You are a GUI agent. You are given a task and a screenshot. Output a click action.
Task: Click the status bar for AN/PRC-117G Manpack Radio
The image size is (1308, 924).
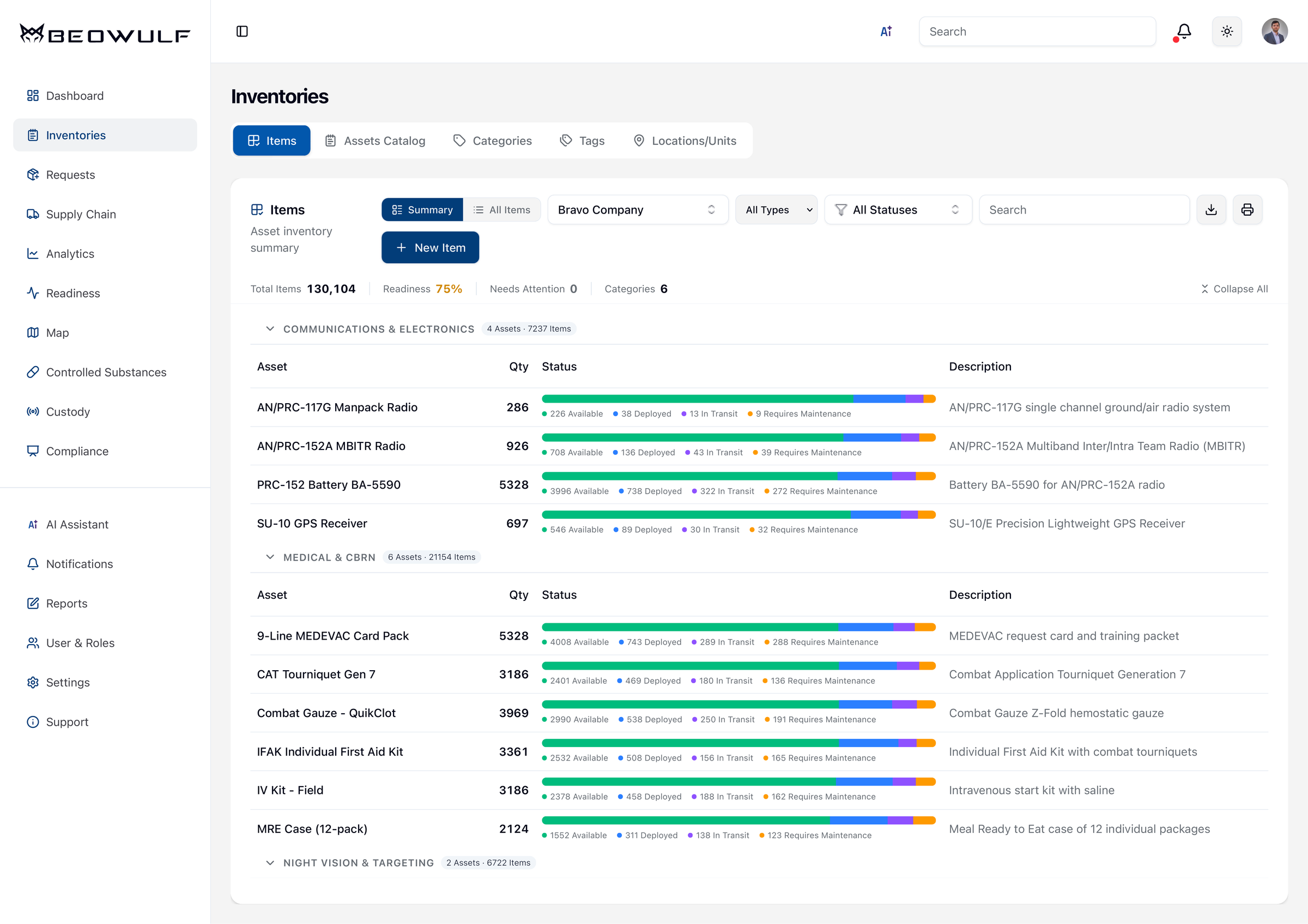point(738,398)
